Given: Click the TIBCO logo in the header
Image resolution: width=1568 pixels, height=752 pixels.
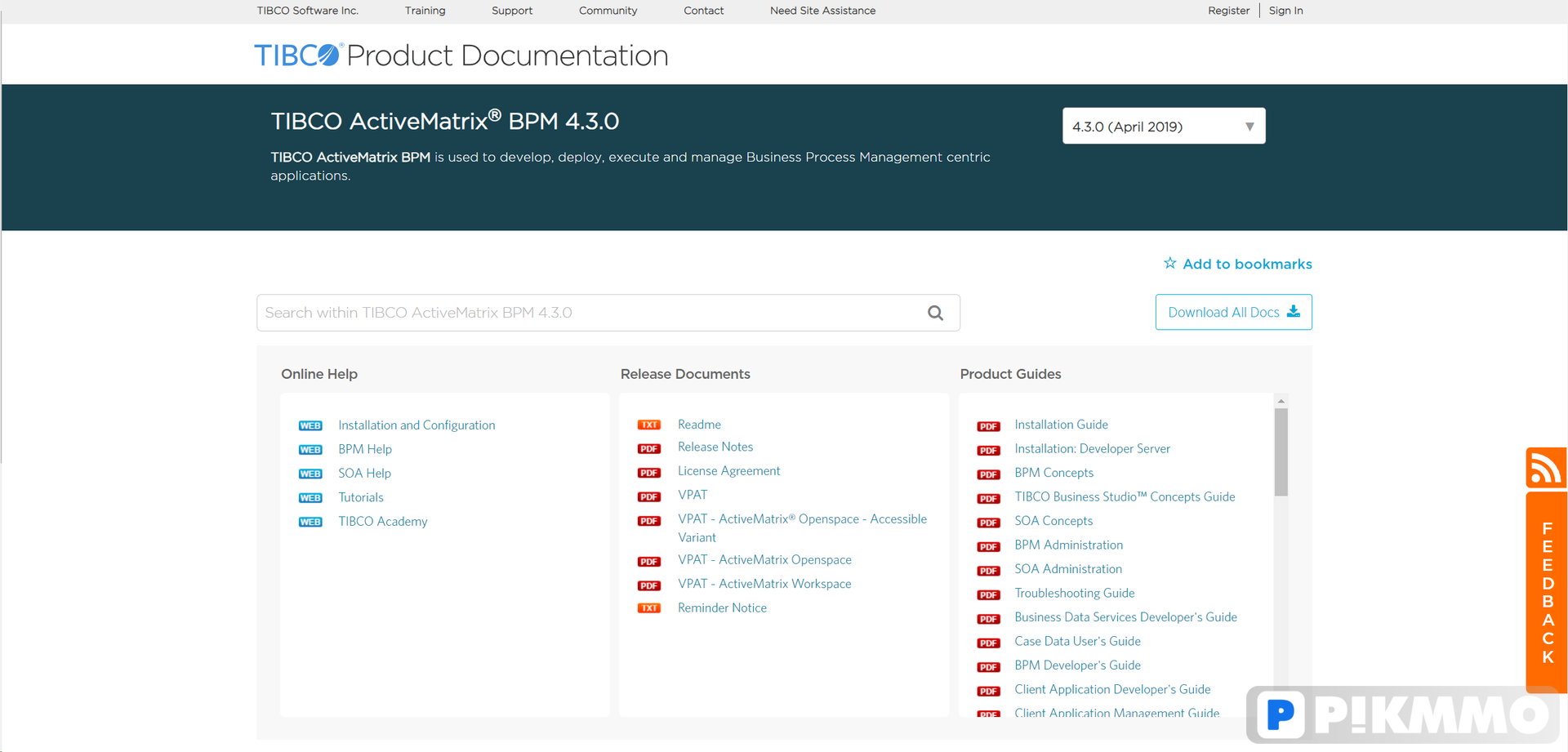Looking at the screenshot, I should pos(297,55).
